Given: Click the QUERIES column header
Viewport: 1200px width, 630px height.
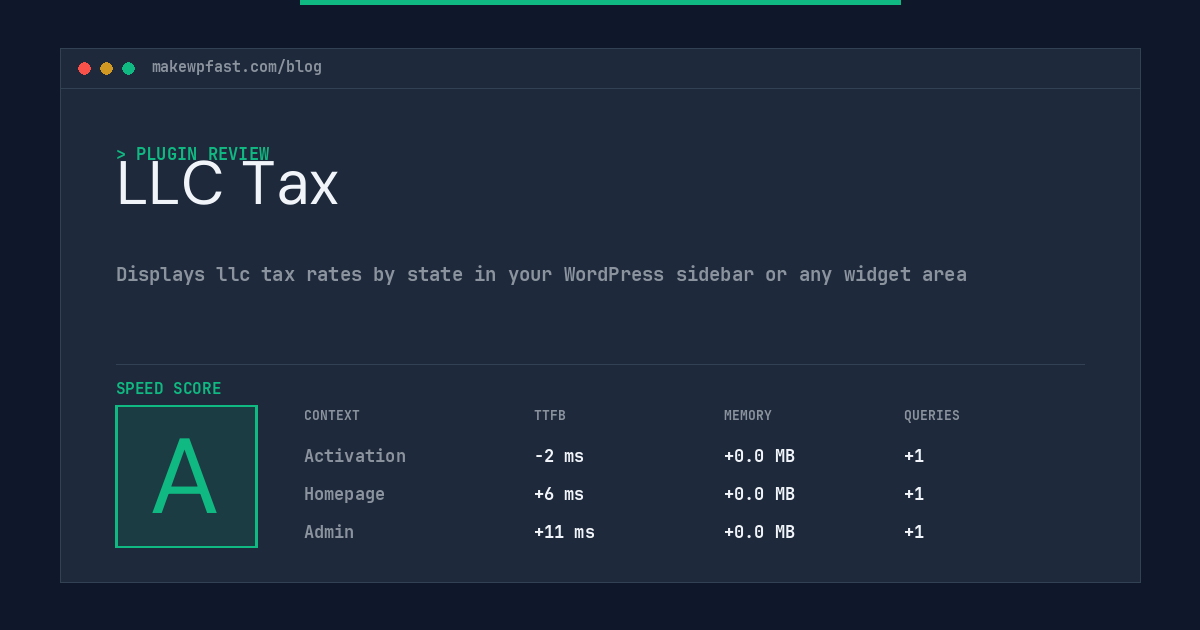Looking at the screenshot, I should click(x=932, y=416).
